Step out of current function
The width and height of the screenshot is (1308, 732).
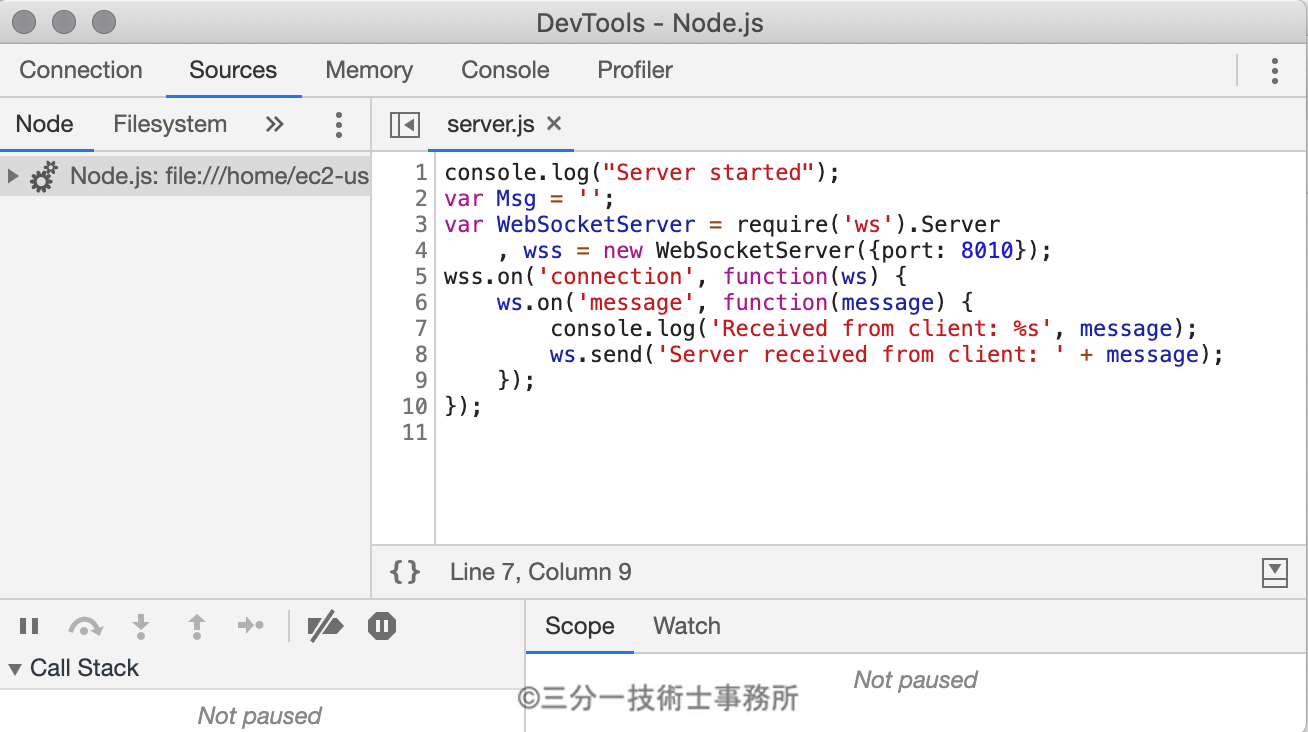pyautogui.click(x=197, y=626)
